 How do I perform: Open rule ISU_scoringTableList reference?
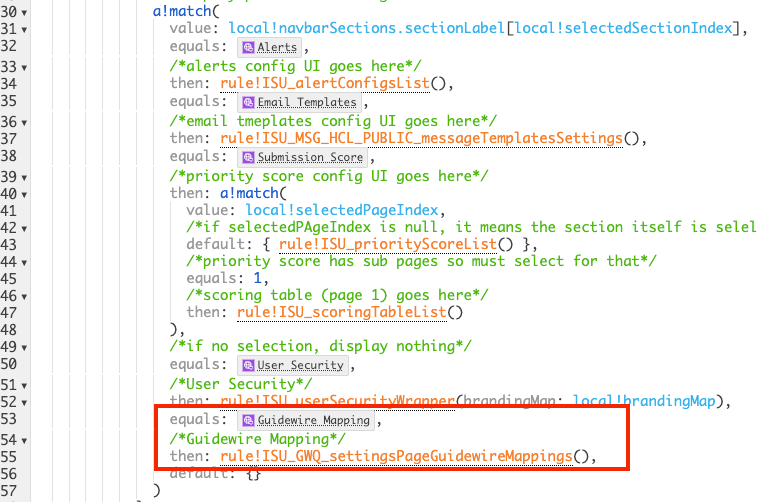(x=342, y=312)
